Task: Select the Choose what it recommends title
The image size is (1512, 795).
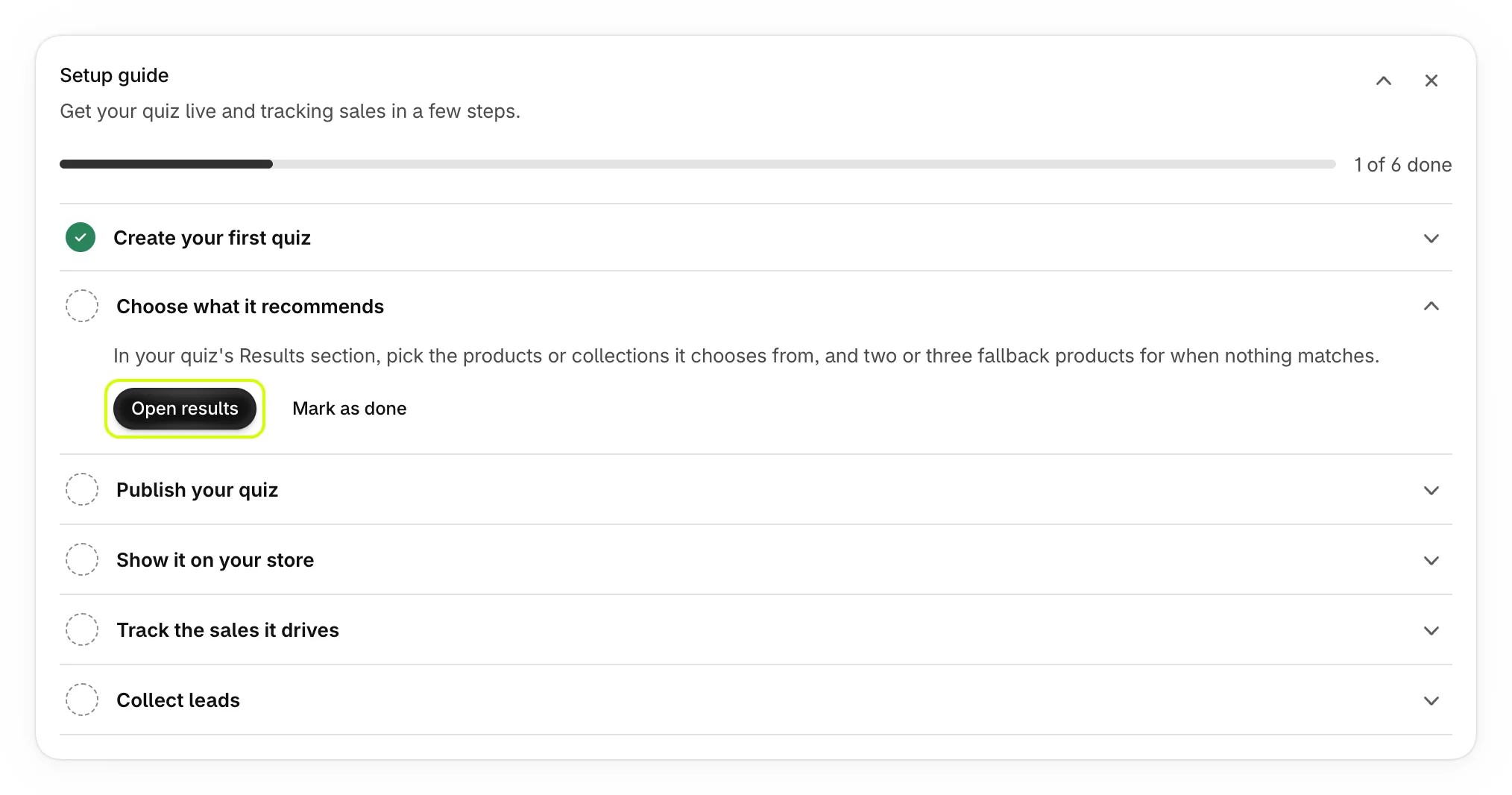Action: coord(250,307)
